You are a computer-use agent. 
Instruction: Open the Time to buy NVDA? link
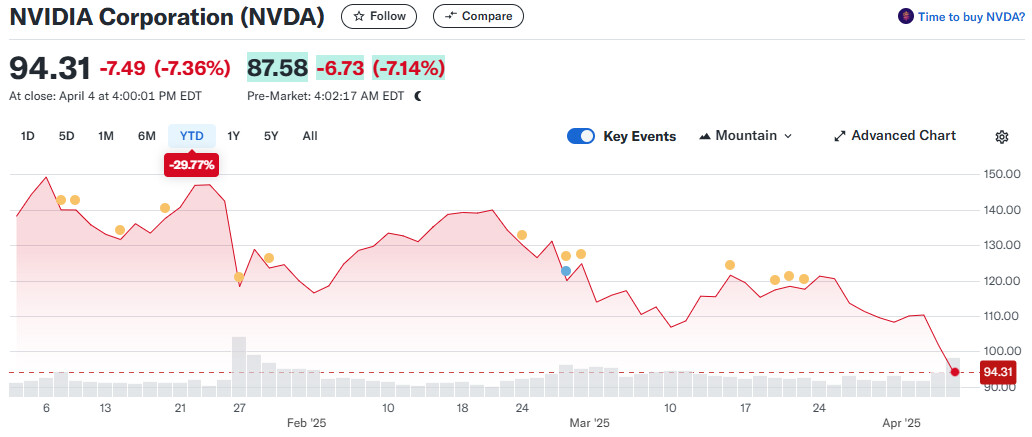pos(970,16)
